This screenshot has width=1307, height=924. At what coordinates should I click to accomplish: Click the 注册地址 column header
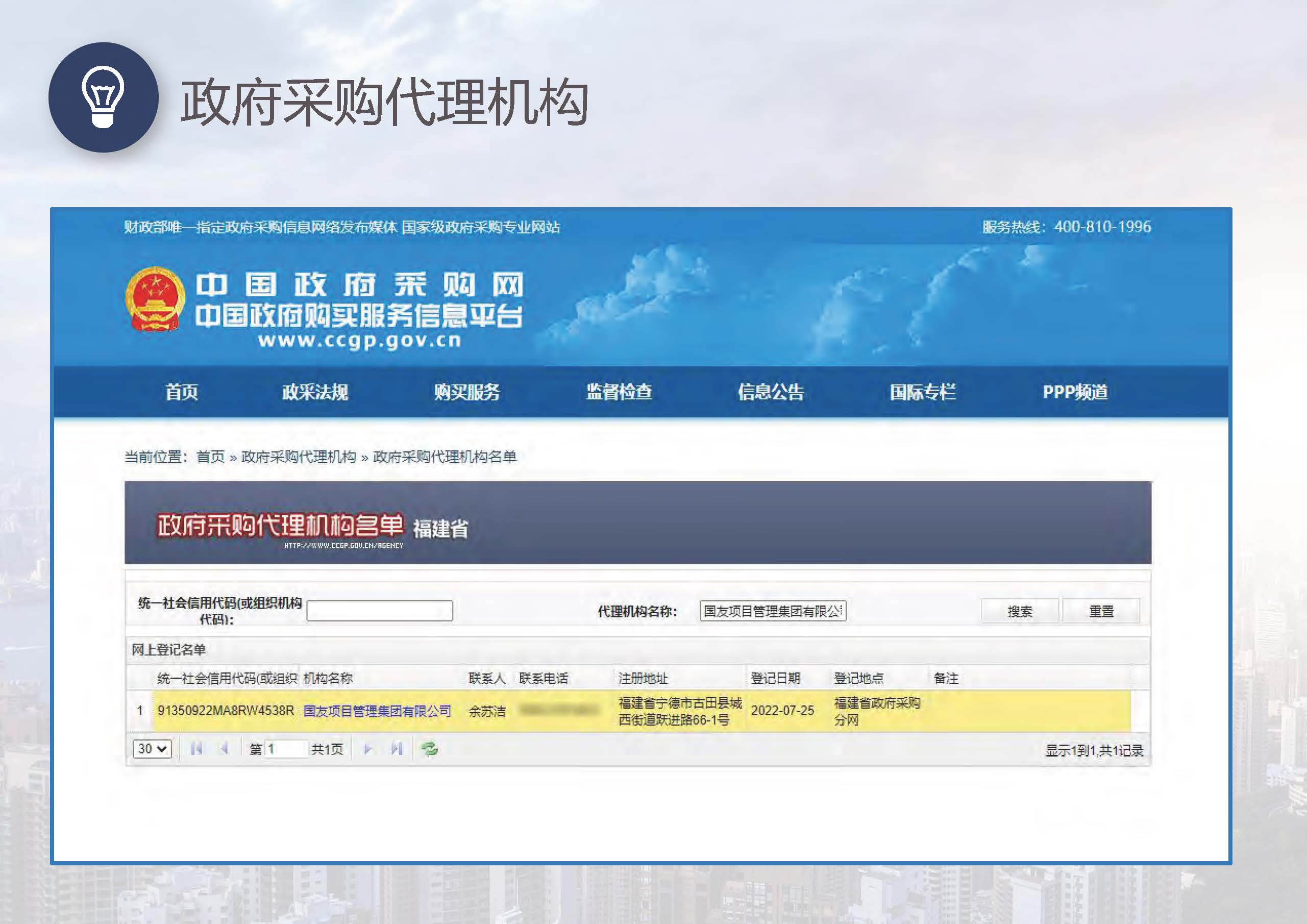point(643,678)
